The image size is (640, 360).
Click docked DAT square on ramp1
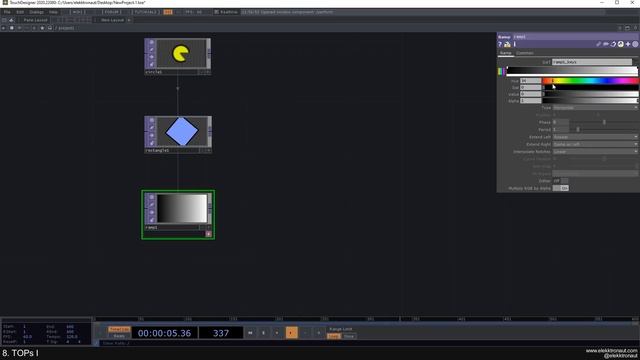(x=209, y=234)
